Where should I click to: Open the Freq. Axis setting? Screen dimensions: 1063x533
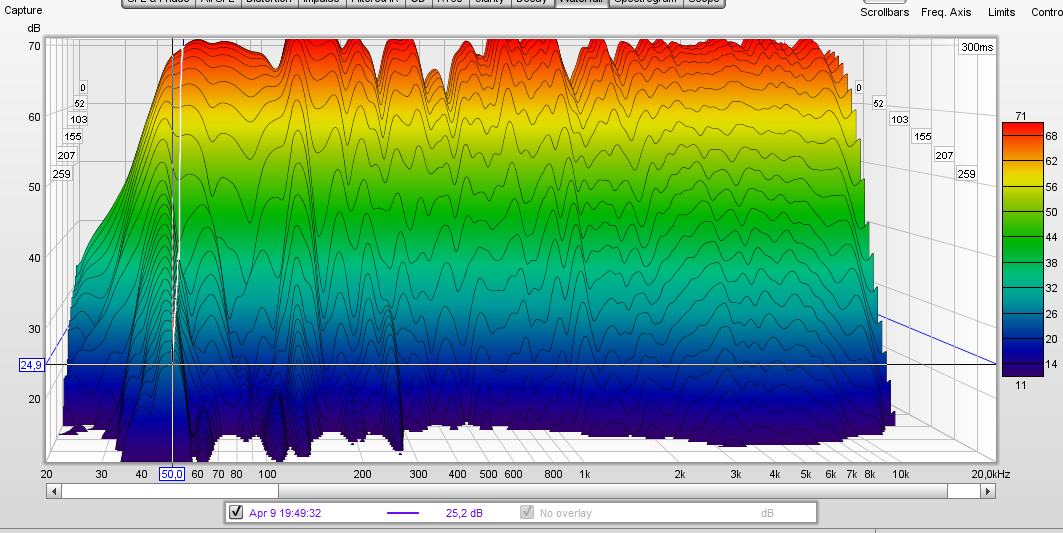tap(946, 12)
